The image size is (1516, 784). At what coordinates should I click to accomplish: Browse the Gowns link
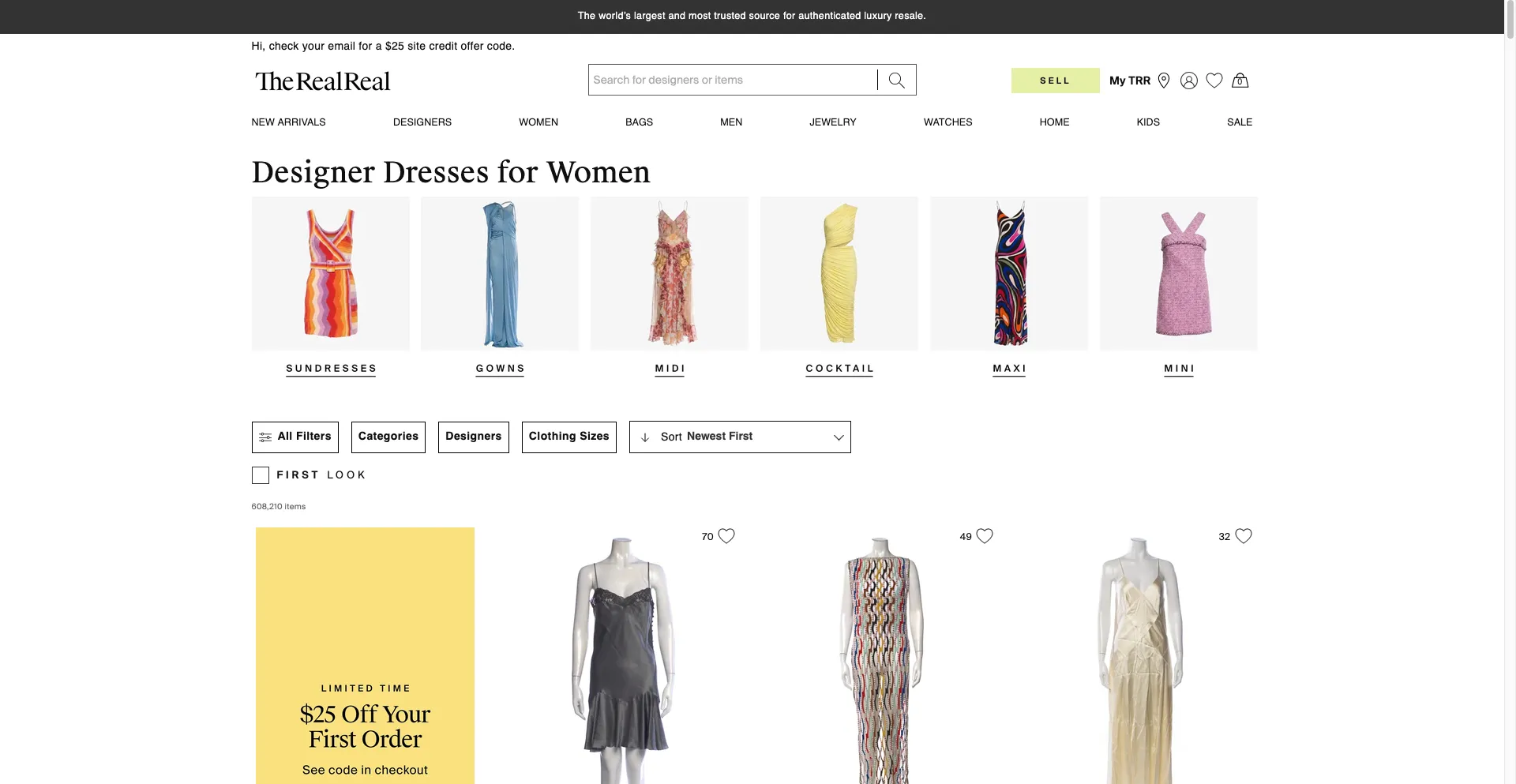tap(500, 369)
